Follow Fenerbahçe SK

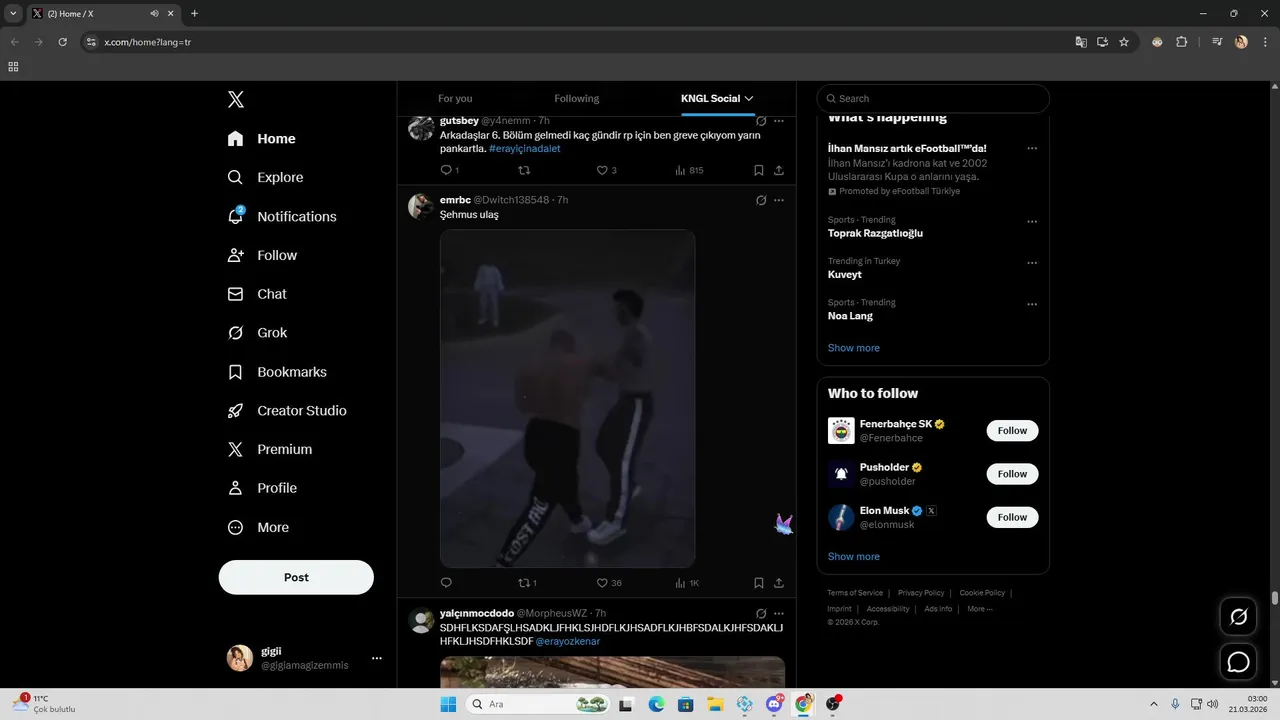pyautogui.click(x=1012, y=430)
